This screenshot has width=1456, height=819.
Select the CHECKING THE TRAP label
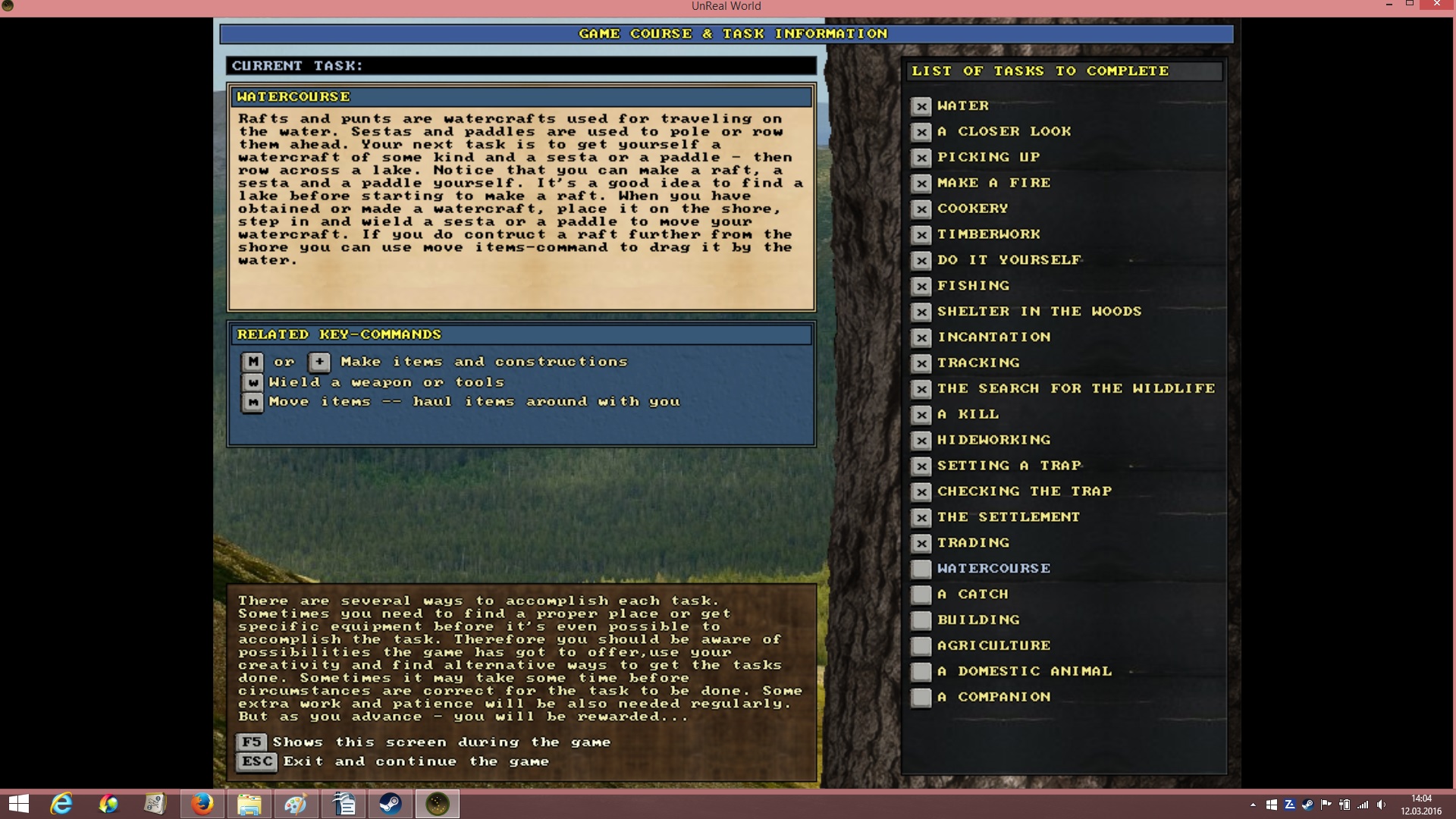1024,492
